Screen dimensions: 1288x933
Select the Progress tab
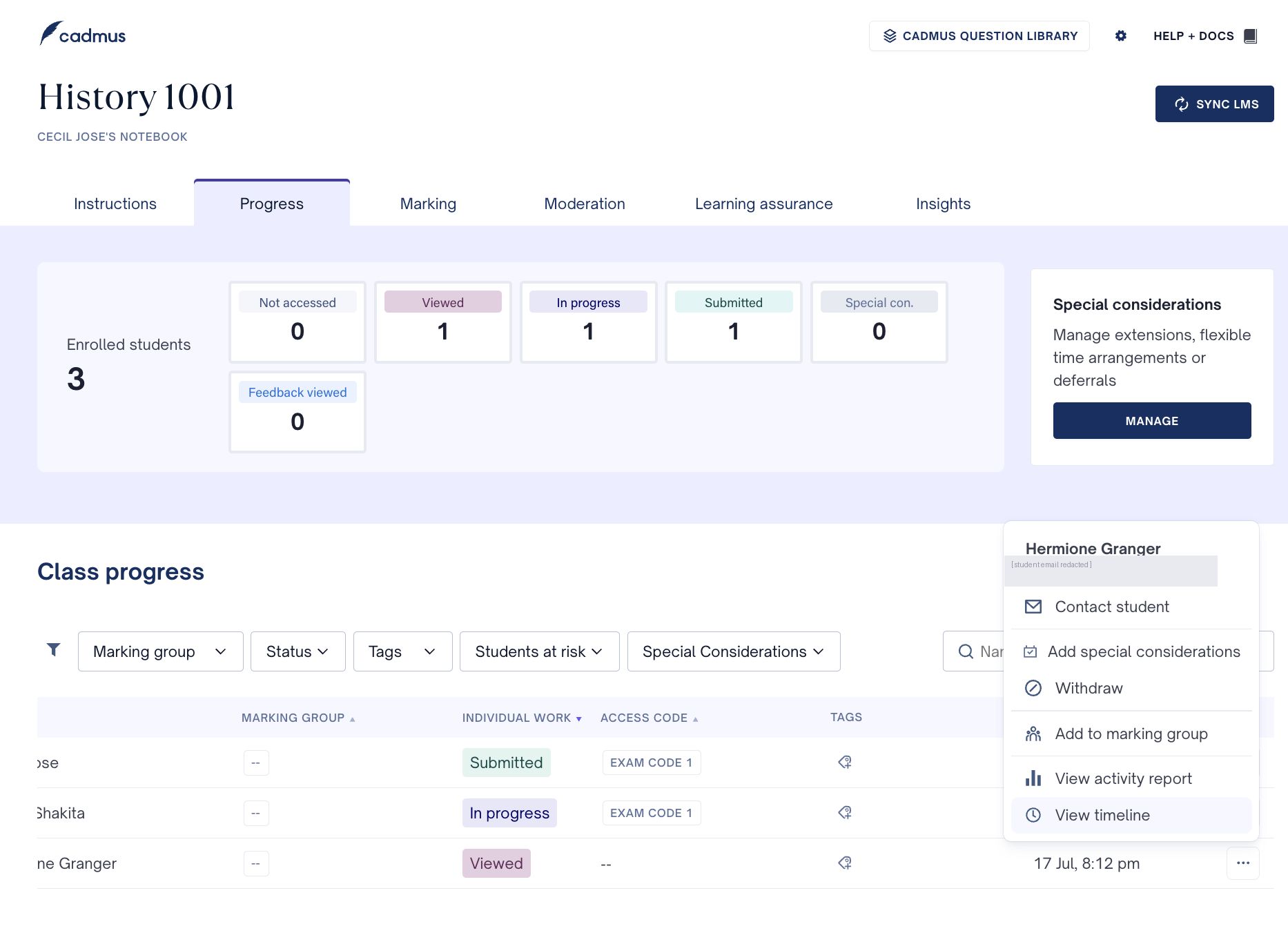272,204
